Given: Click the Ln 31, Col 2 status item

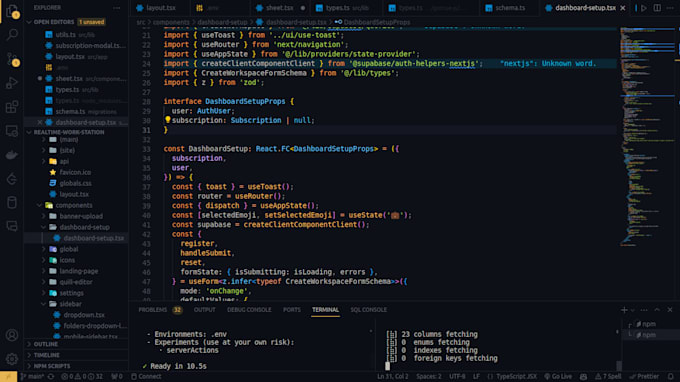Looking at the screenshot, I should click(x=392, y=376).
